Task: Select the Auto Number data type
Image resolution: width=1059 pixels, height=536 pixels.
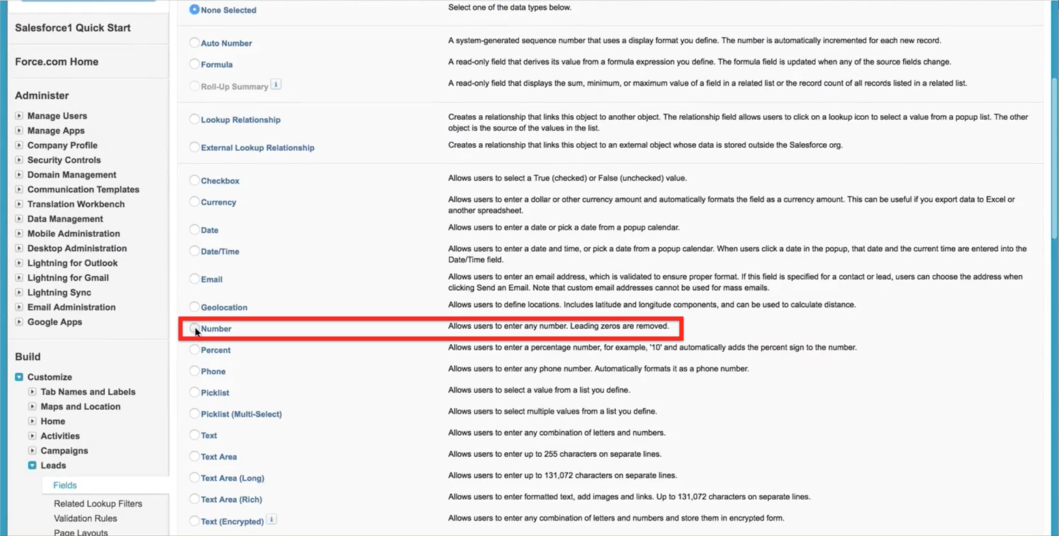Action: tap(195, 43)
